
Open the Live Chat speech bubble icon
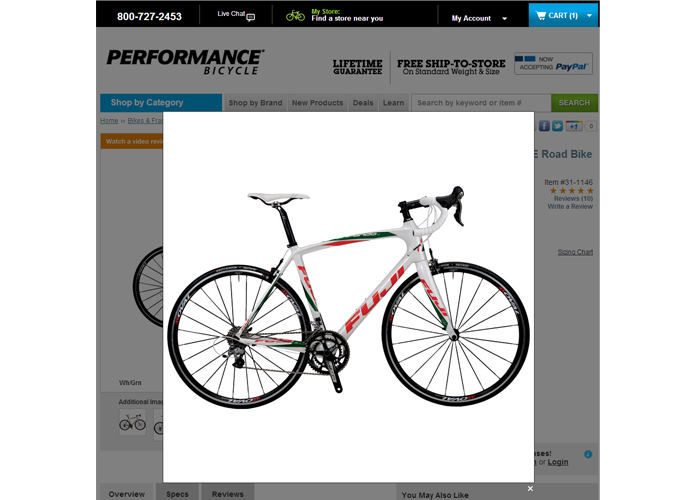coord(251,17)
